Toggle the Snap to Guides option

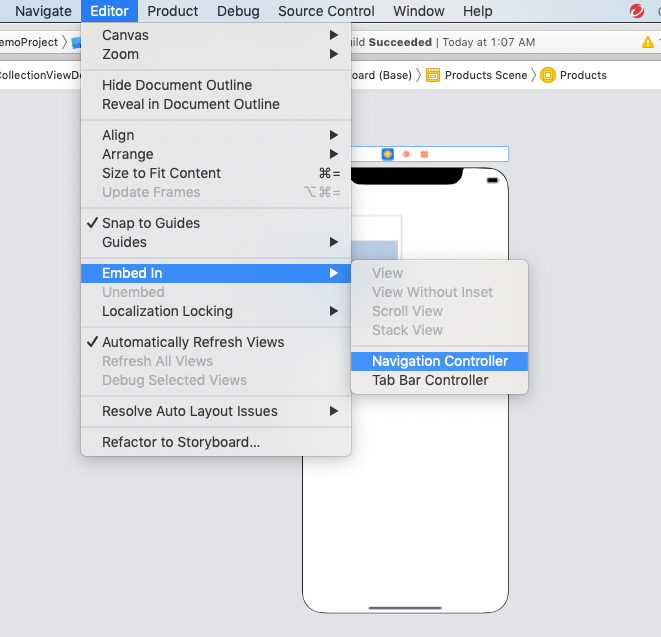[x=216, y=223]
